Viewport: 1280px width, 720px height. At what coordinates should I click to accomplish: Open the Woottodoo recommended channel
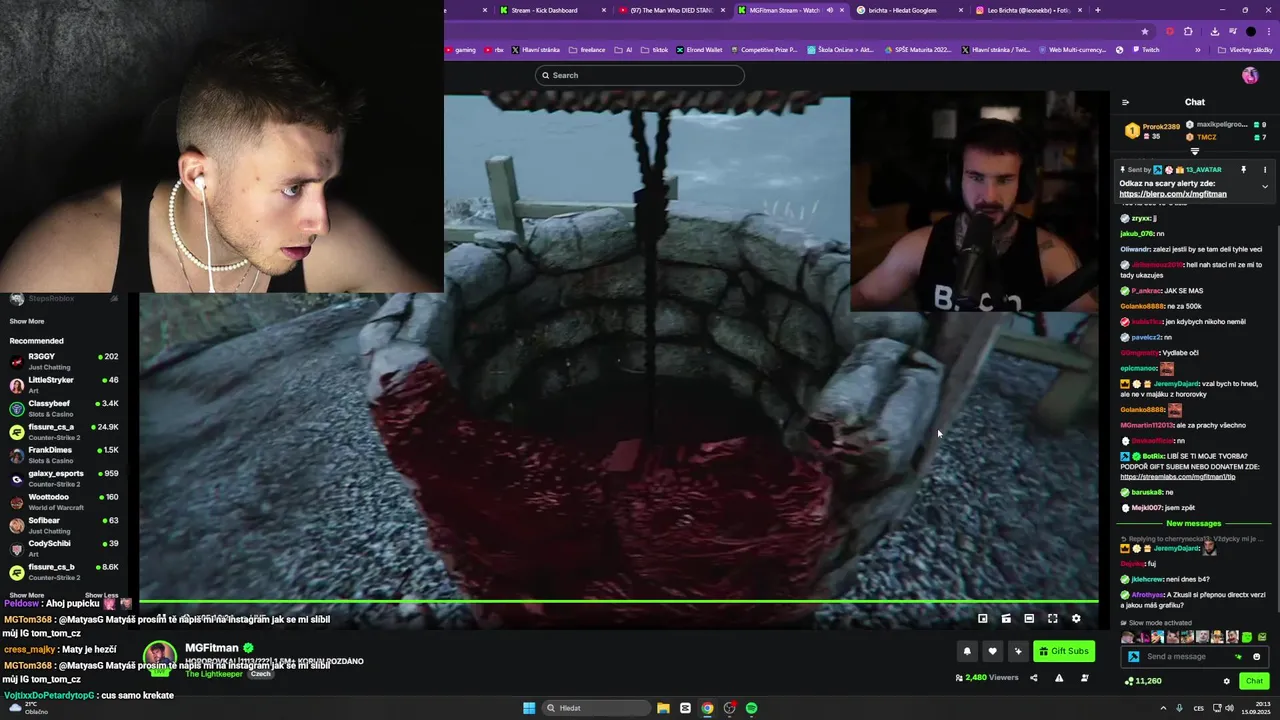(x=64, y=501)
